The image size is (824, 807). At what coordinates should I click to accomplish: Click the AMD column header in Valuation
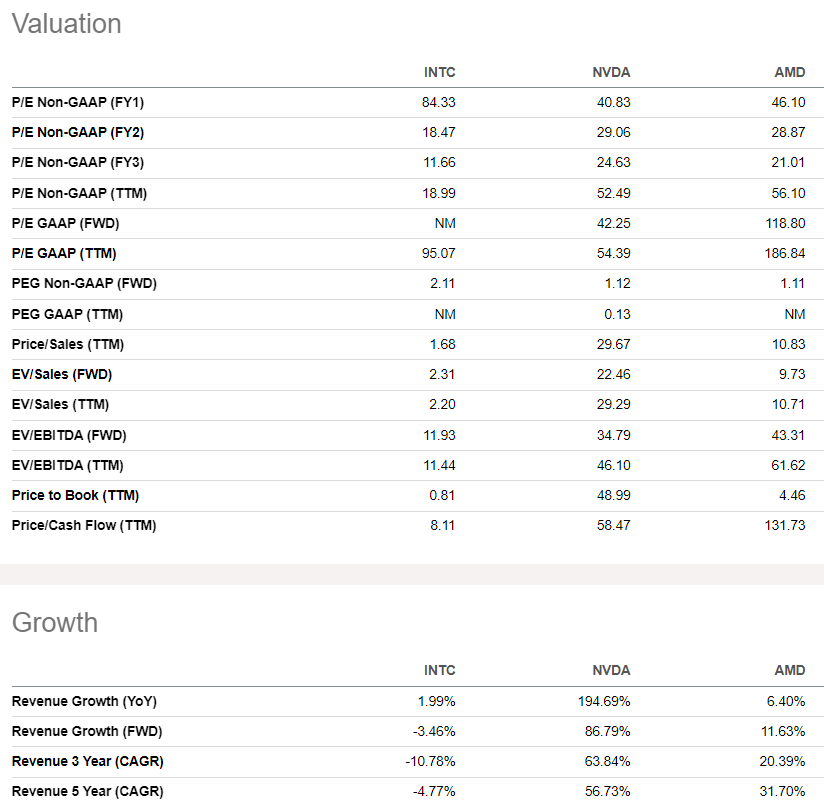[790, 72]
